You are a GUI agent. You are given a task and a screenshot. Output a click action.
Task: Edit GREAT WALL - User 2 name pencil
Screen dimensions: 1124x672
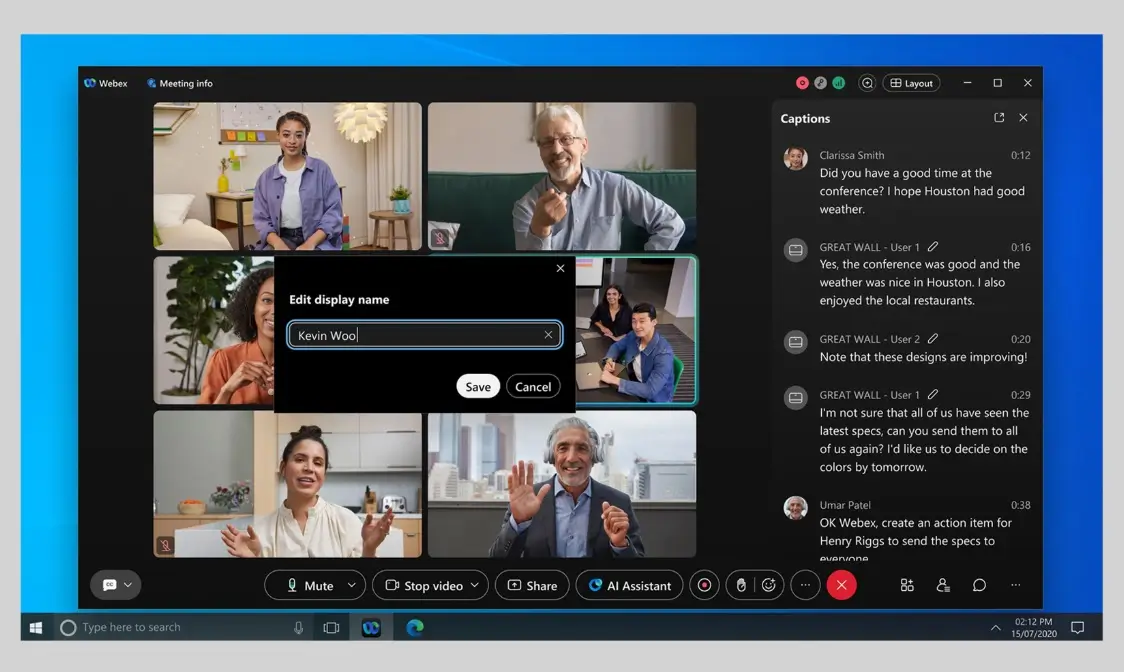pos(933,339)
